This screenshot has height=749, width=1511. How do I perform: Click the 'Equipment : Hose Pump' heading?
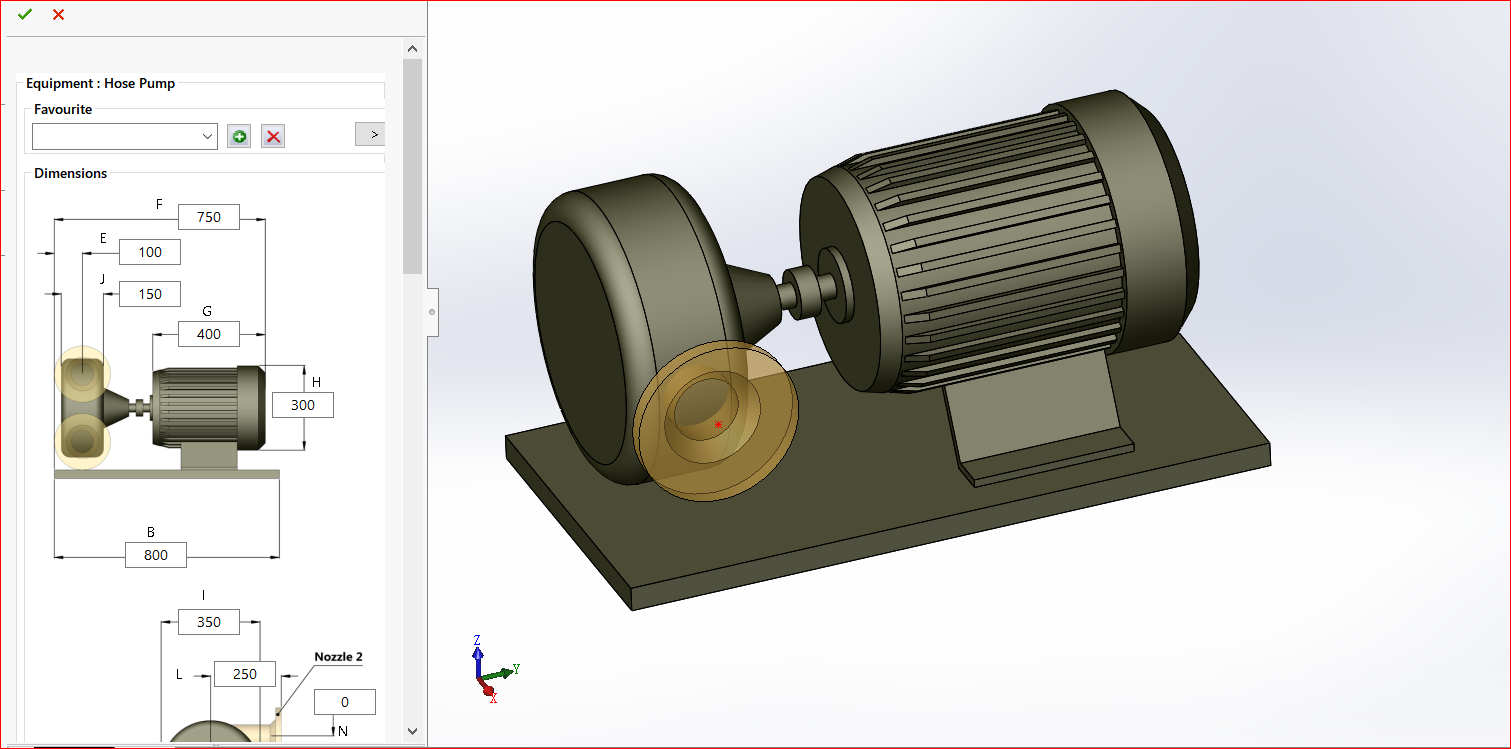pos(100,84)
